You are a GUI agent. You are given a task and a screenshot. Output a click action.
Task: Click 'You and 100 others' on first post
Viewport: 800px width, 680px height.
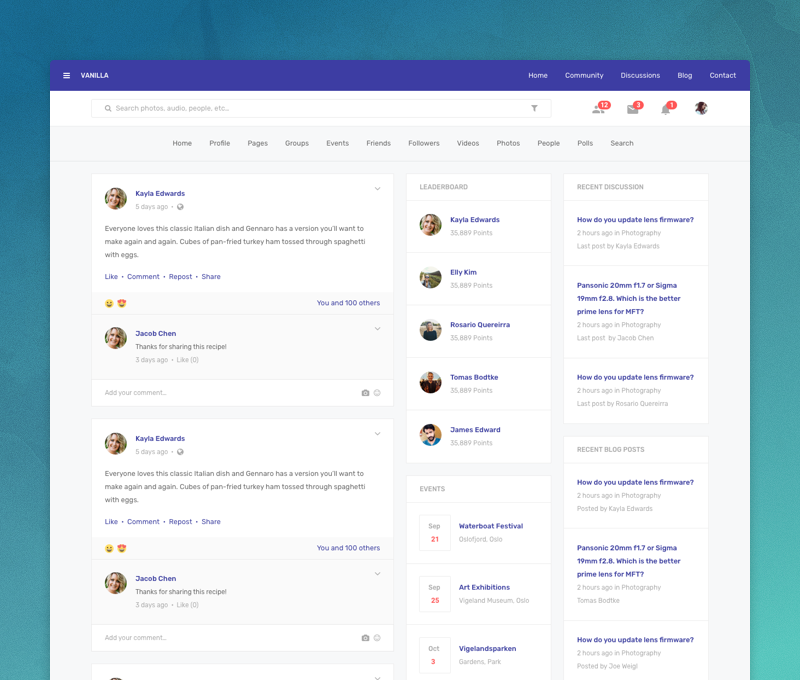348,303
